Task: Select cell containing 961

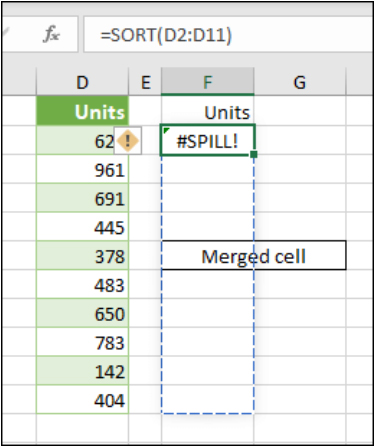Action: pos(82,169)
